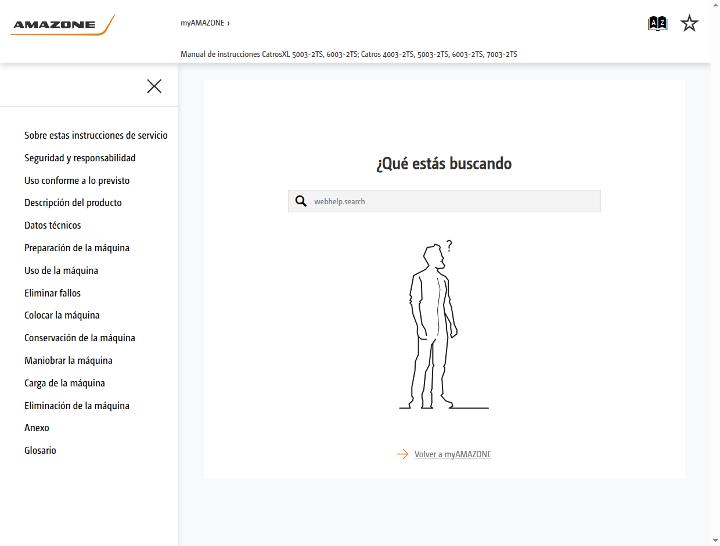Open Maniobrar la máquina
Viewport: 720px width, 546px height.
tap(68, 360)
